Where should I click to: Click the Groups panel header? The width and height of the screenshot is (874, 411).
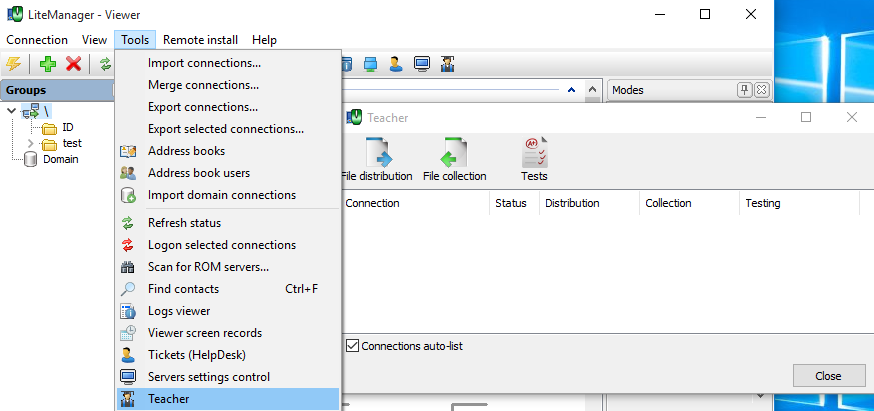[x=59, y=90]
